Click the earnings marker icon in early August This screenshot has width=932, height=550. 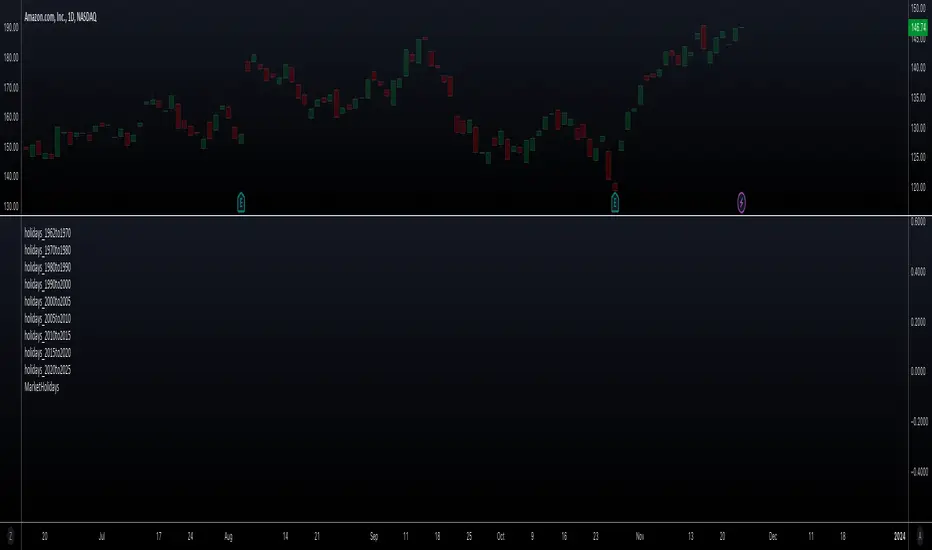(241, 203)
